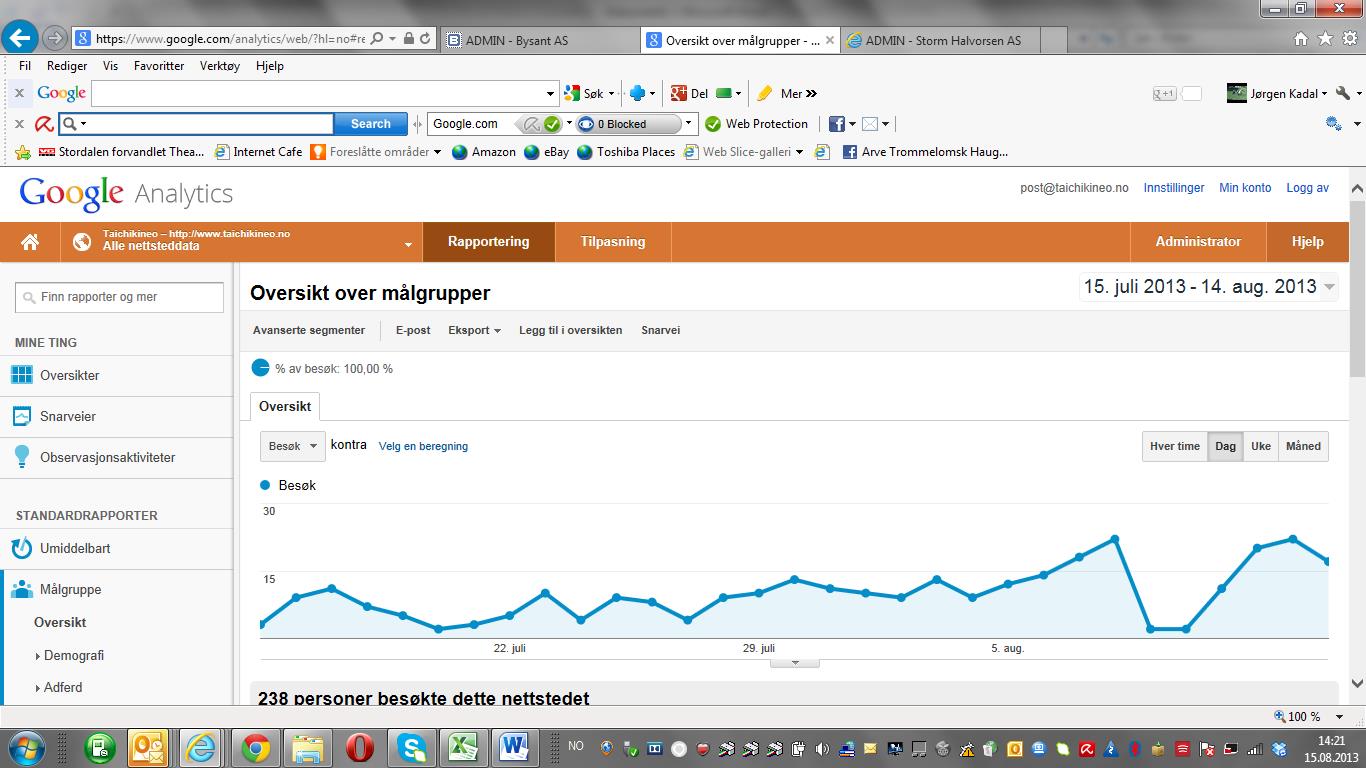Click the Finn rapporter og mer field
The image size is (1366, 768).
(119, 297)
